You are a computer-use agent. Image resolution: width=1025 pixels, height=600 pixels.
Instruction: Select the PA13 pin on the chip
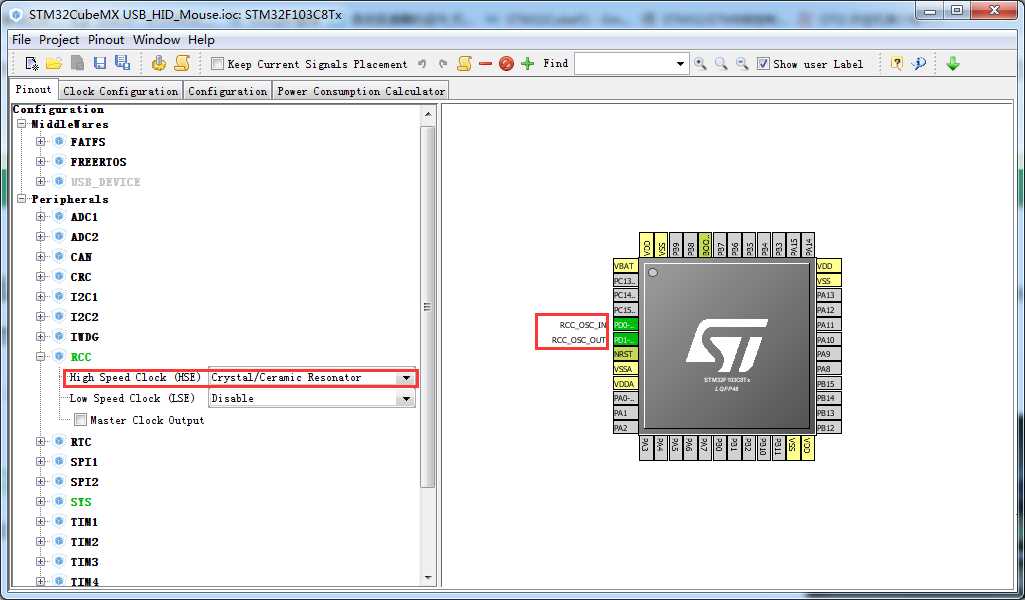(828, 295)
